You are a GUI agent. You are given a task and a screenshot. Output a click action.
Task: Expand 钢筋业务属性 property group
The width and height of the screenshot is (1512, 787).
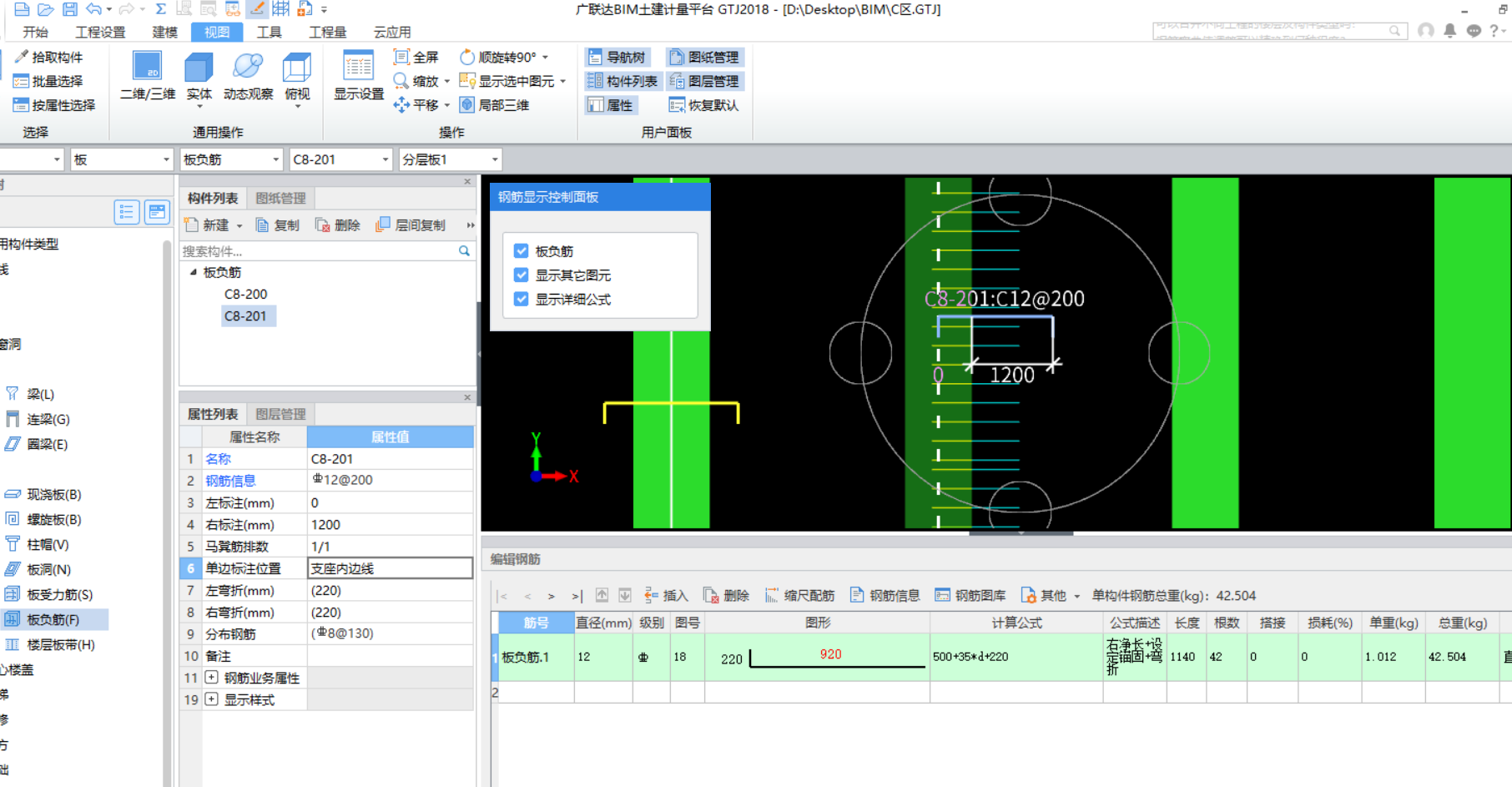point(212,678)
